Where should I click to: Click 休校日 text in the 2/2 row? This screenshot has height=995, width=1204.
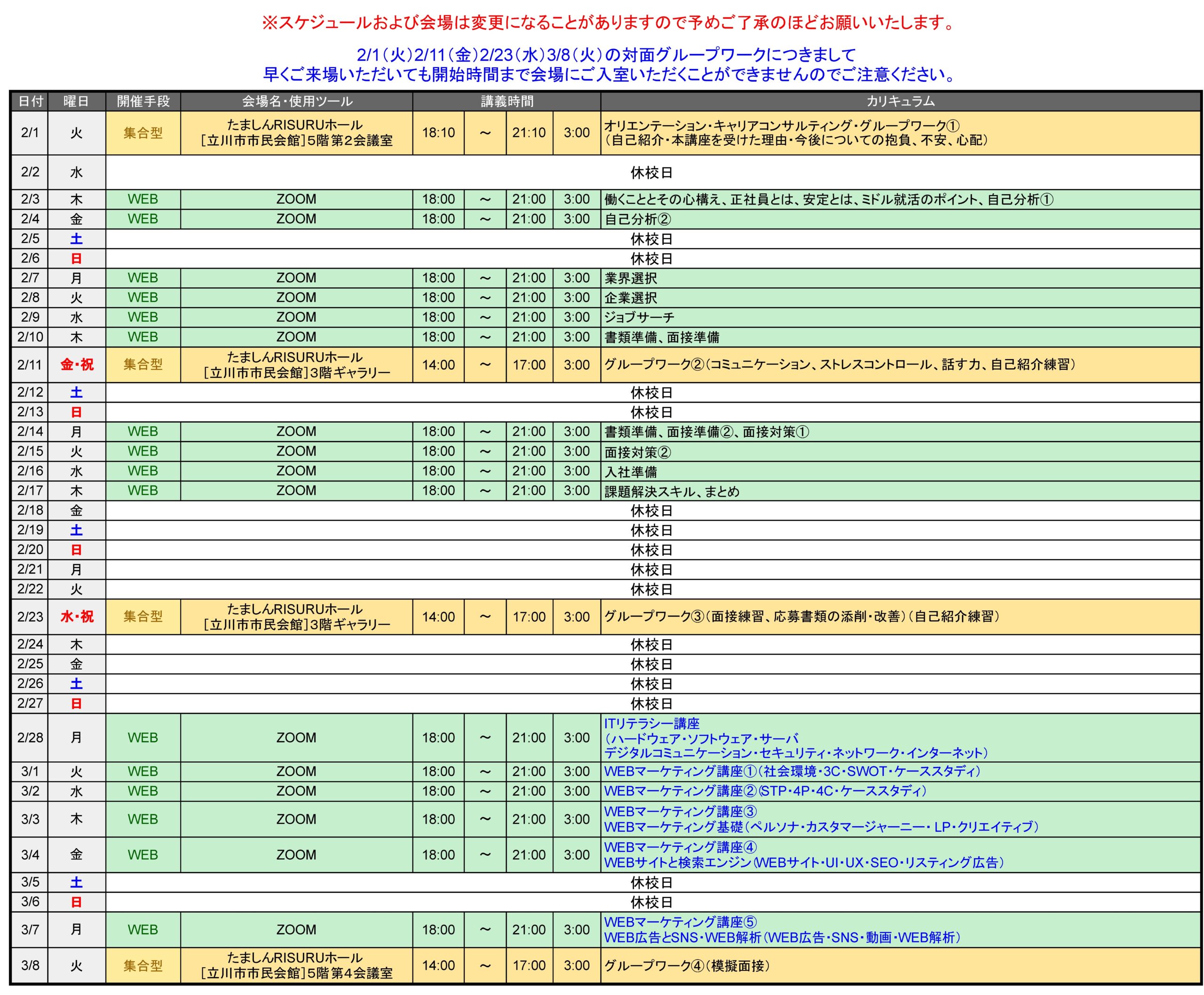coord(651,173)
